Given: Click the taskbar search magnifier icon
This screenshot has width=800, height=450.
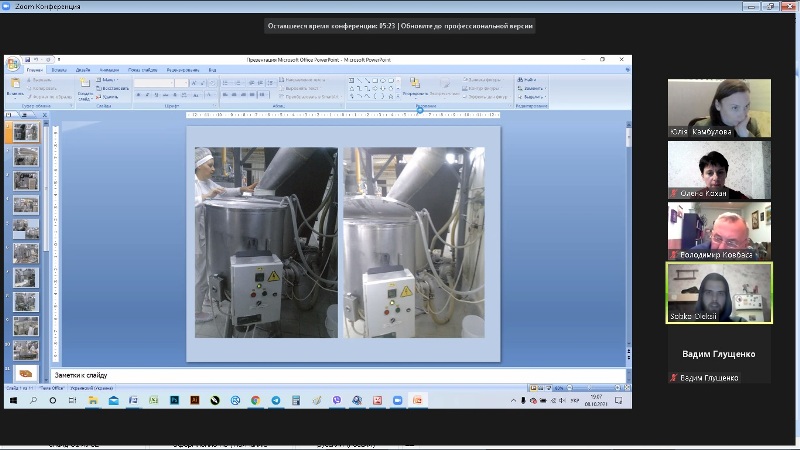Looking at the screenshot, I should pos(32,400).
